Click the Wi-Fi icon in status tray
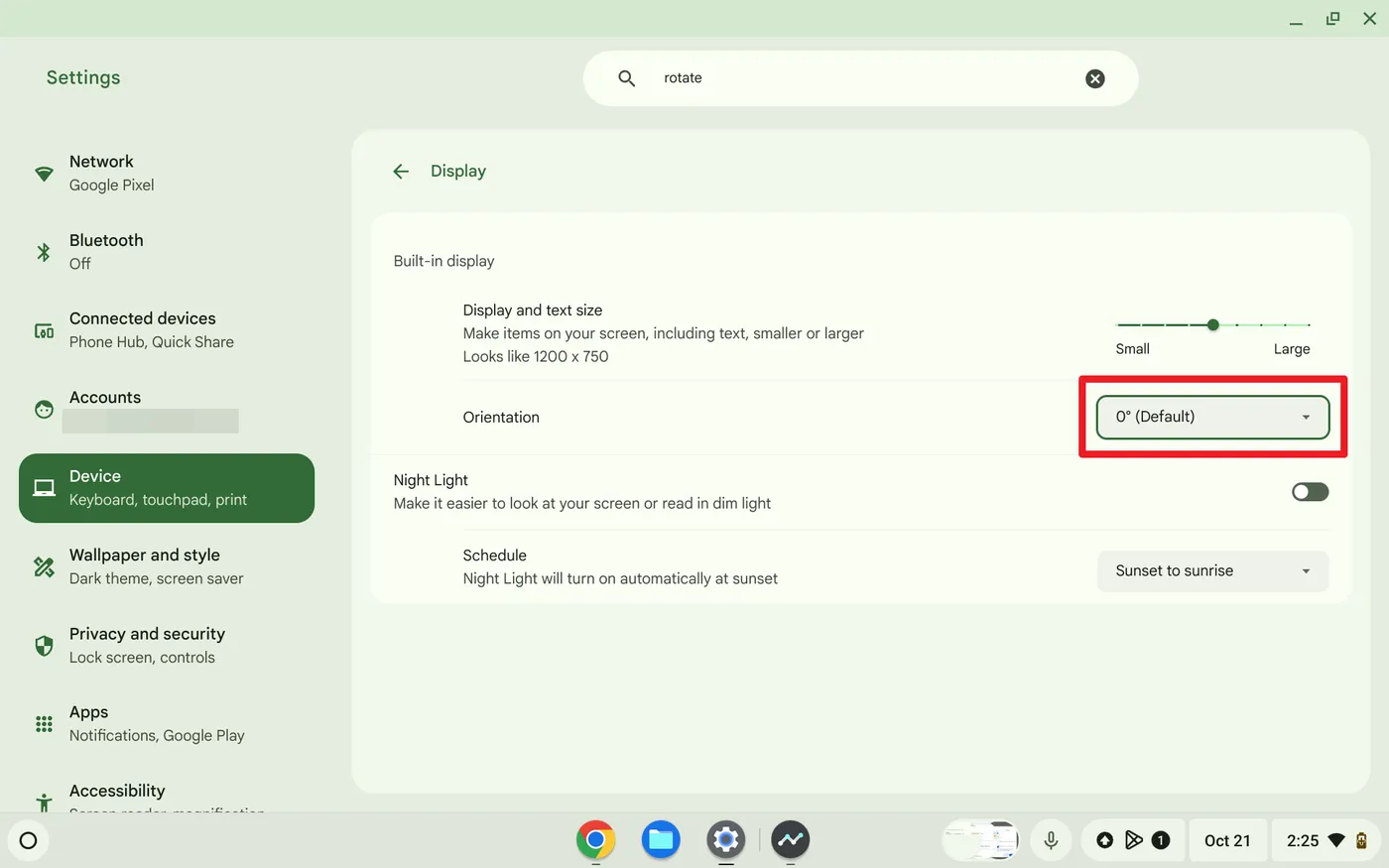This screenshot has height=868, width=1389. [x=1336, y=840]
